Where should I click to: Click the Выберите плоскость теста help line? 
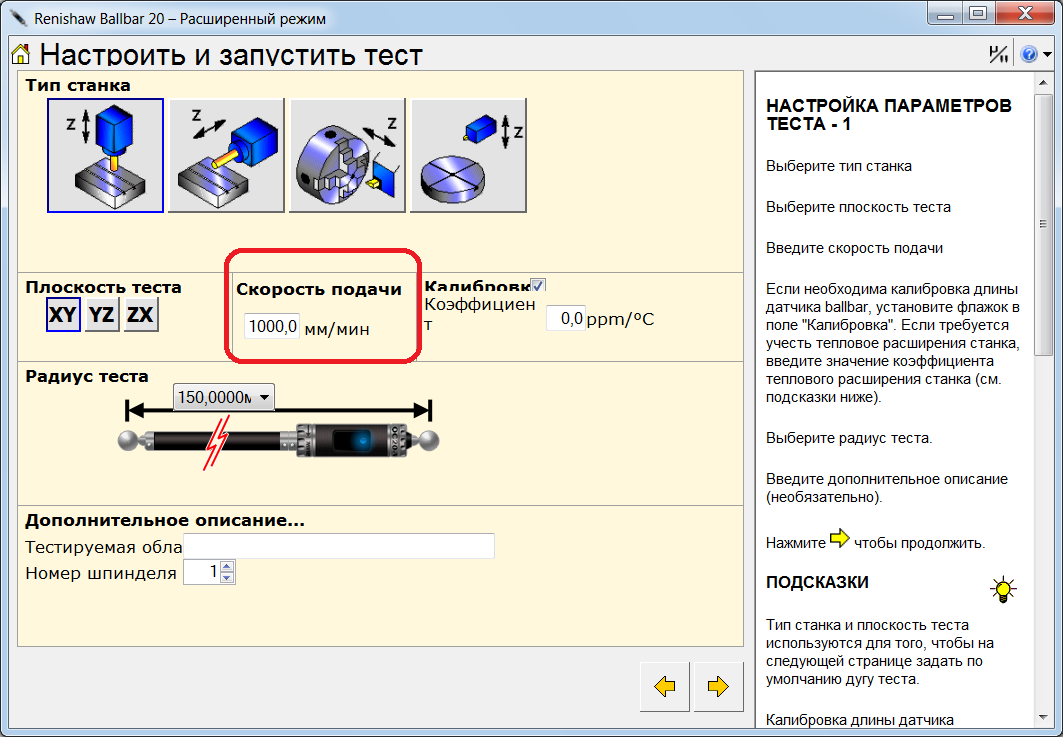tap(858, 207)
